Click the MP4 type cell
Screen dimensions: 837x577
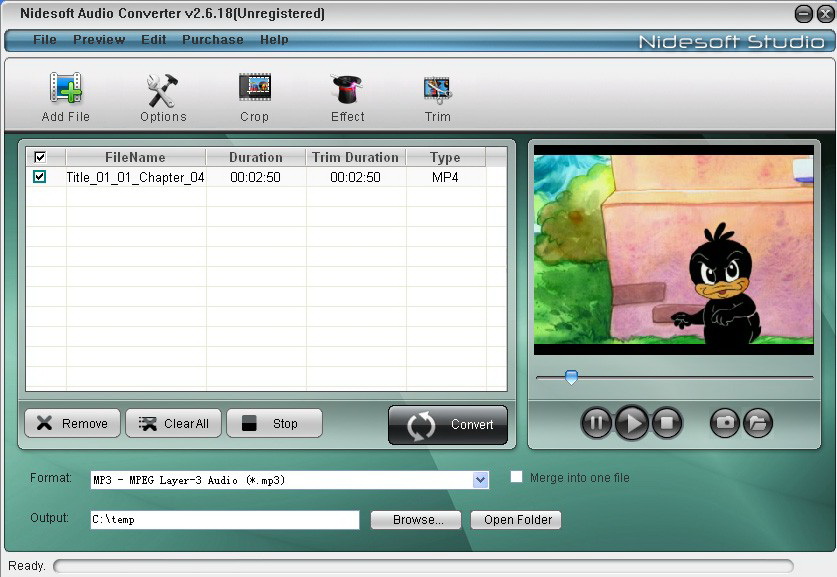click(445, 177)
